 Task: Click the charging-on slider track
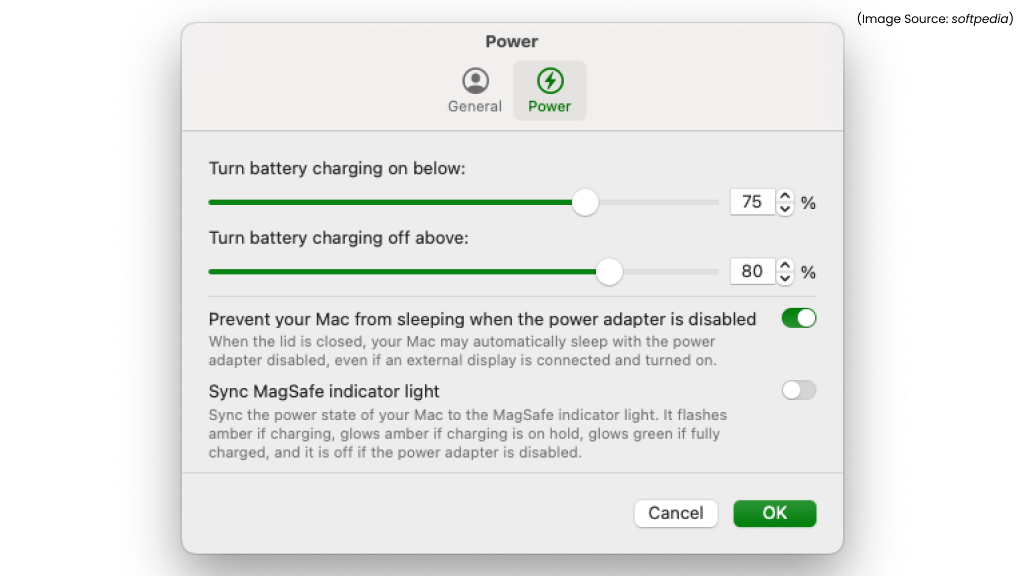pos(400,202)
